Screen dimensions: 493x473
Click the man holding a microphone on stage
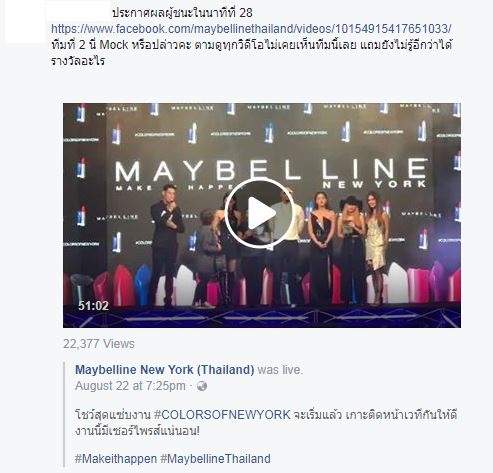tap(166, 245)
